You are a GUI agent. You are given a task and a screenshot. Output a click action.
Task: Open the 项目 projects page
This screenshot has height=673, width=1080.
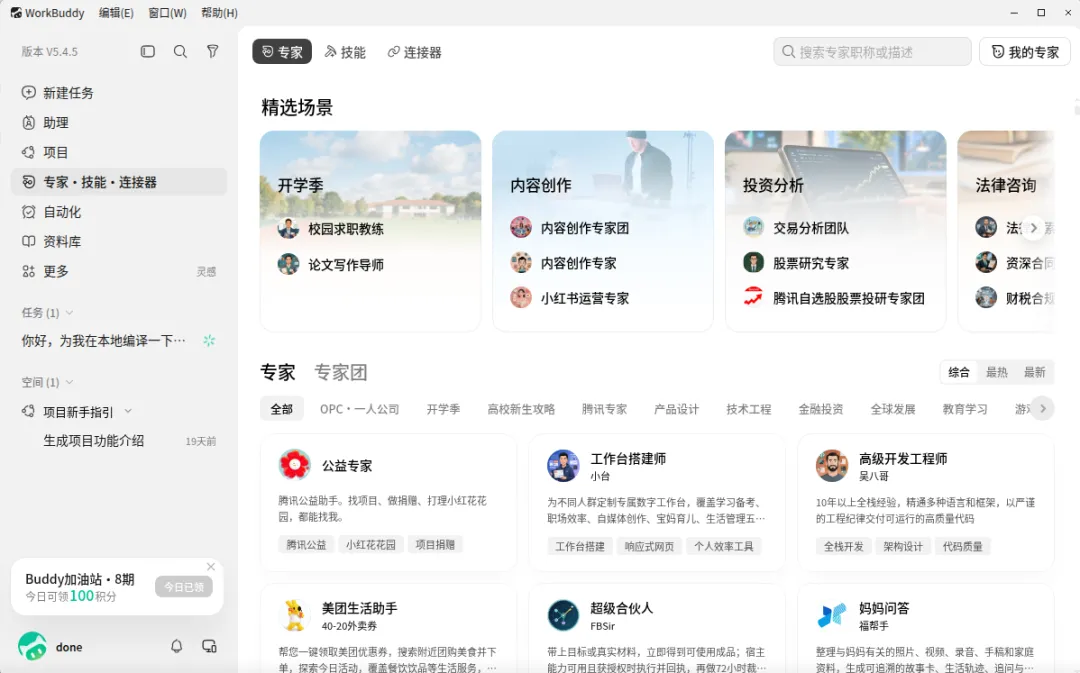point(118,152)
